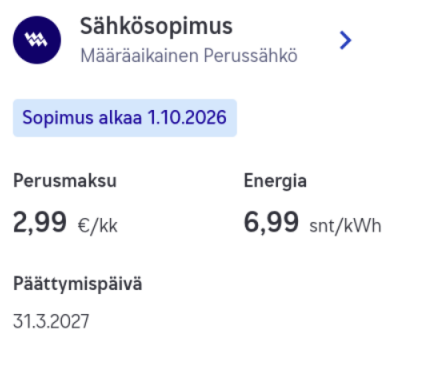This screenshot has width=427, height=383.
Task: Click the word Perussähkö in the subtitle
Action: [x=251, y=55]
